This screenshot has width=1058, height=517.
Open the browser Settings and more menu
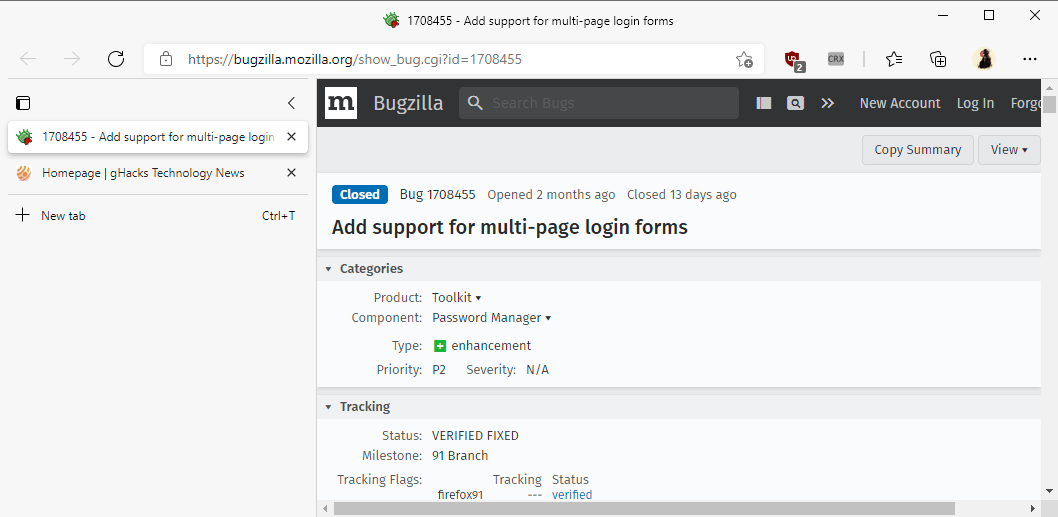(1030, 59)
